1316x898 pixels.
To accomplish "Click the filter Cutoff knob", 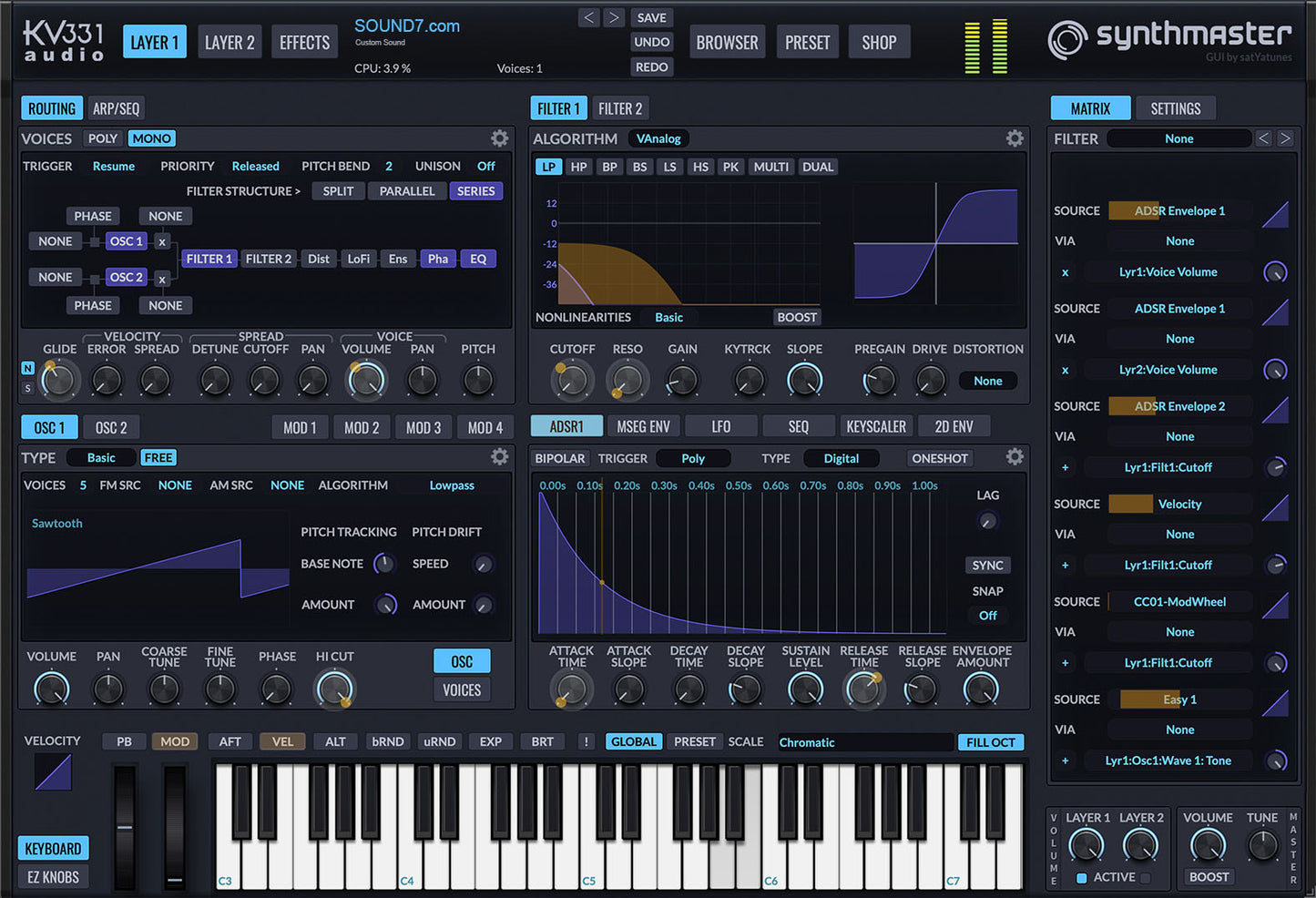I will pos(572,381).
